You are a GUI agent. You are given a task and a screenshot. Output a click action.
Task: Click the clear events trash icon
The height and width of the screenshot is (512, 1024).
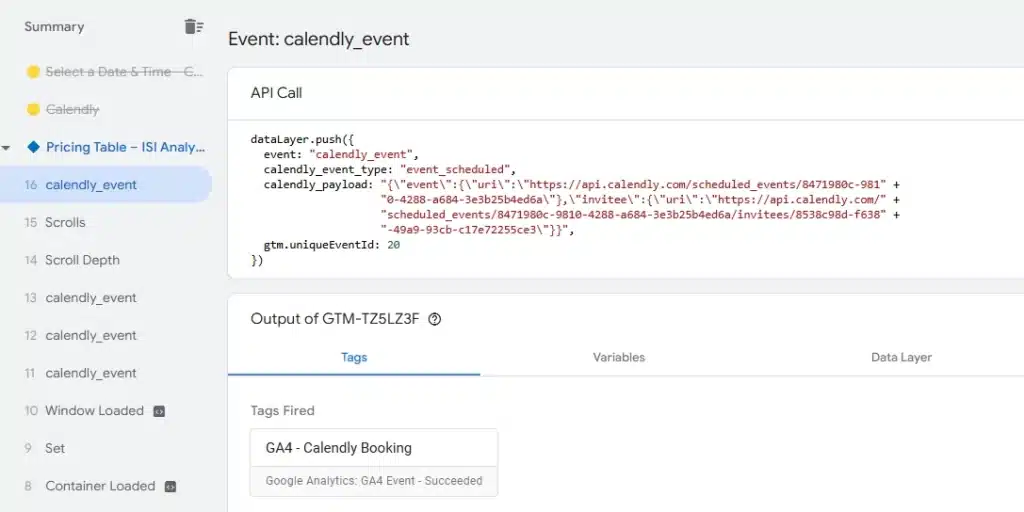pos(194,27)
